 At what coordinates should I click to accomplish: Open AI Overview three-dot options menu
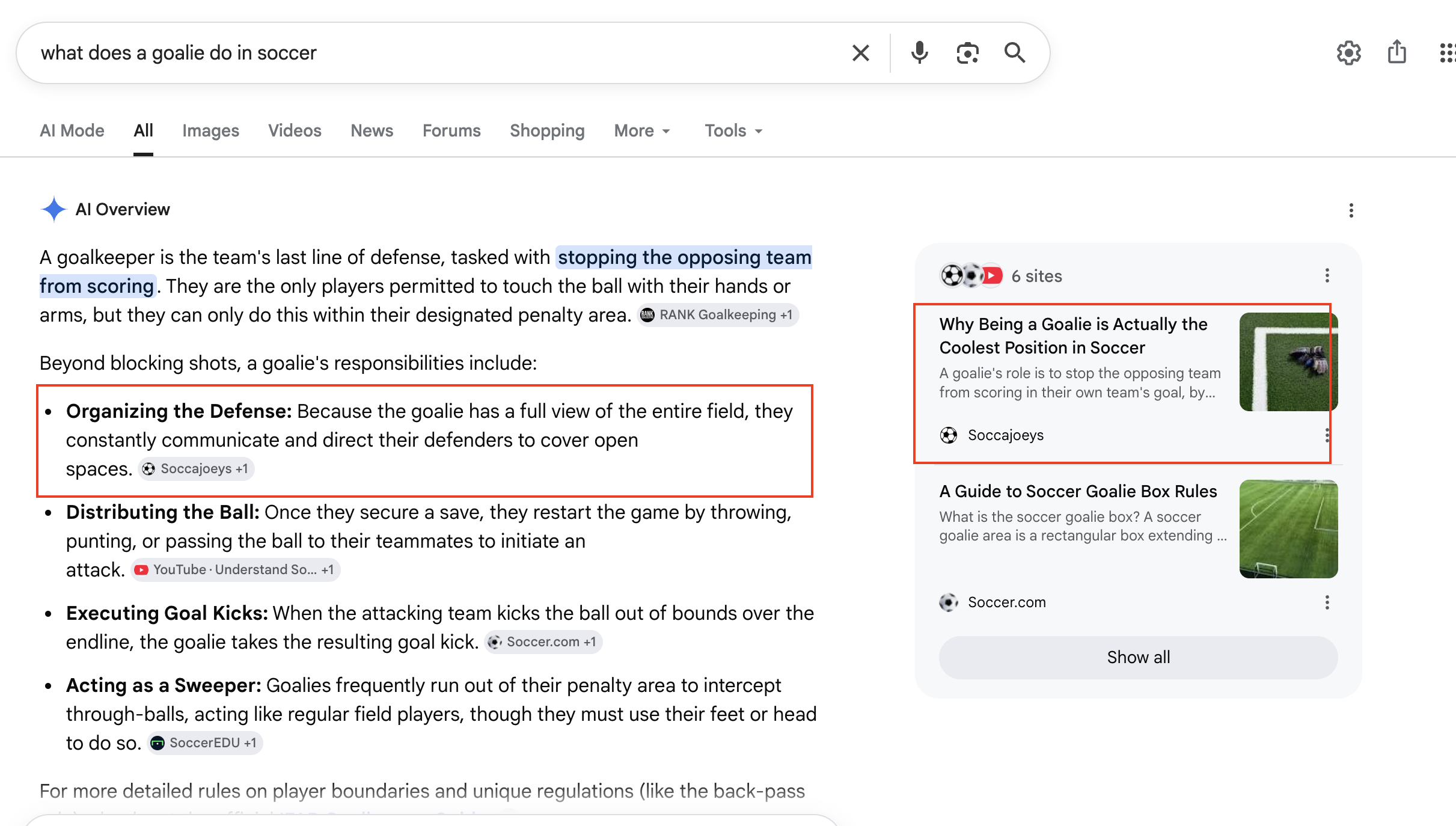[x=1351, y=210]
